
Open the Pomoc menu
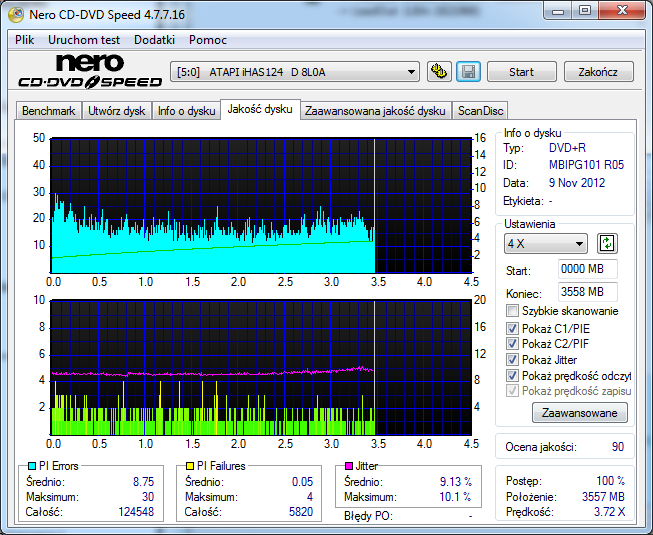coord(208,40)
